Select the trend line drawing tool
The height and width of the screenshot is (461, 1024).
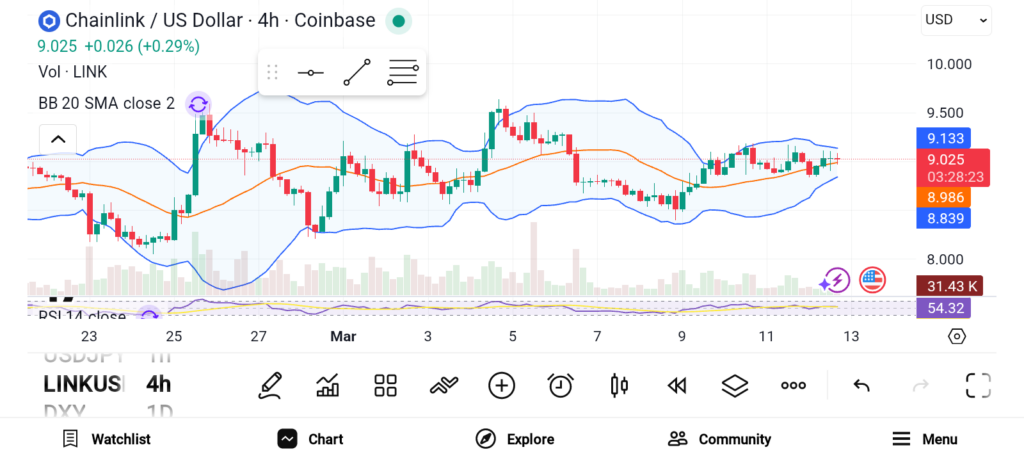pos(356,73)
